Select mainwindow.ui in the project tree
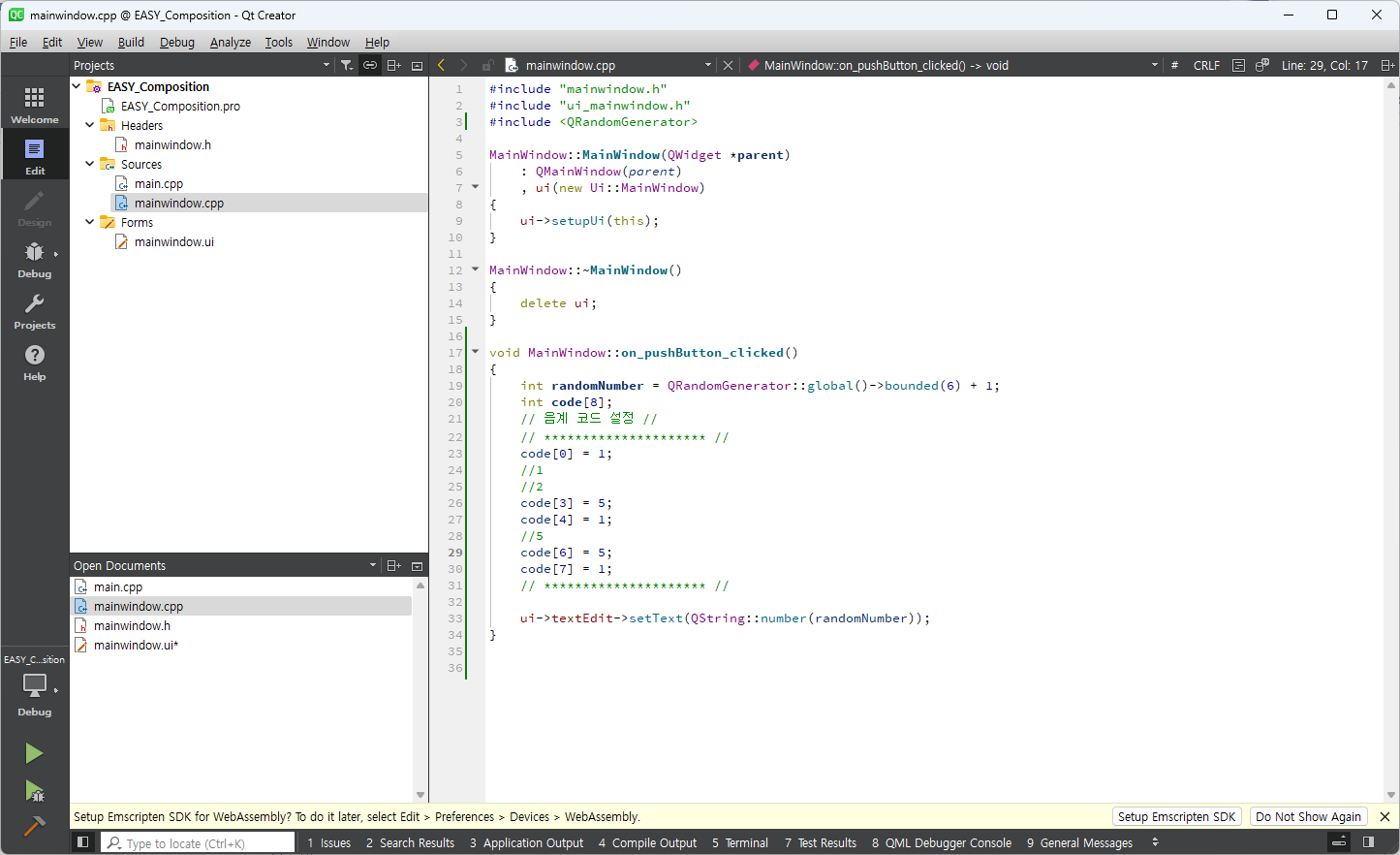1400x855 pixels. tap(174, 241)
